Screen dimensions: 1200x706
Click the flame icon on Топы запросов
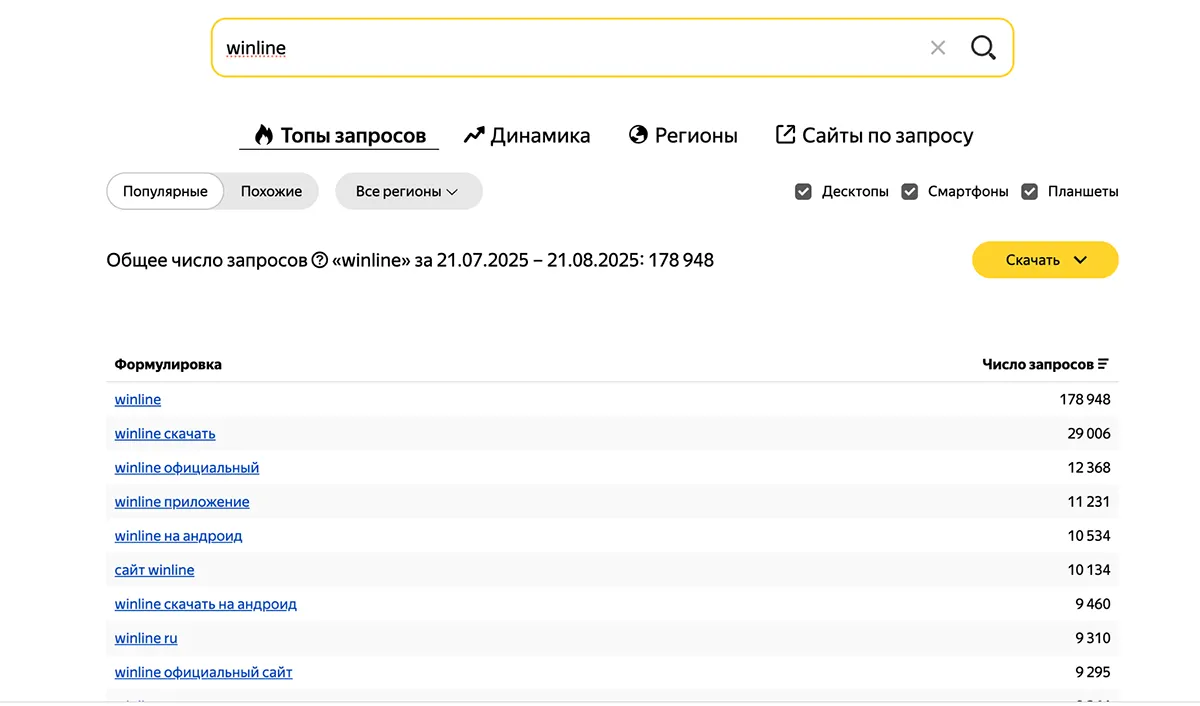pyautogui.click(x=262, y=134)
